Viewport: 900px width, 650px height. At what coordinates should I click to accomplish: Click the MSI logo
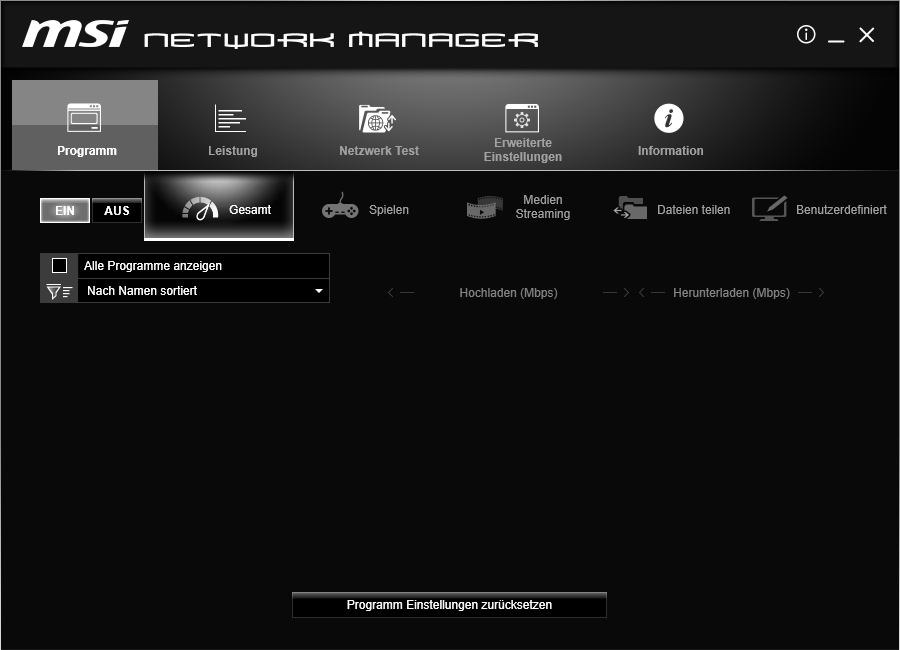pyautogui.click(x=75, y=34)
